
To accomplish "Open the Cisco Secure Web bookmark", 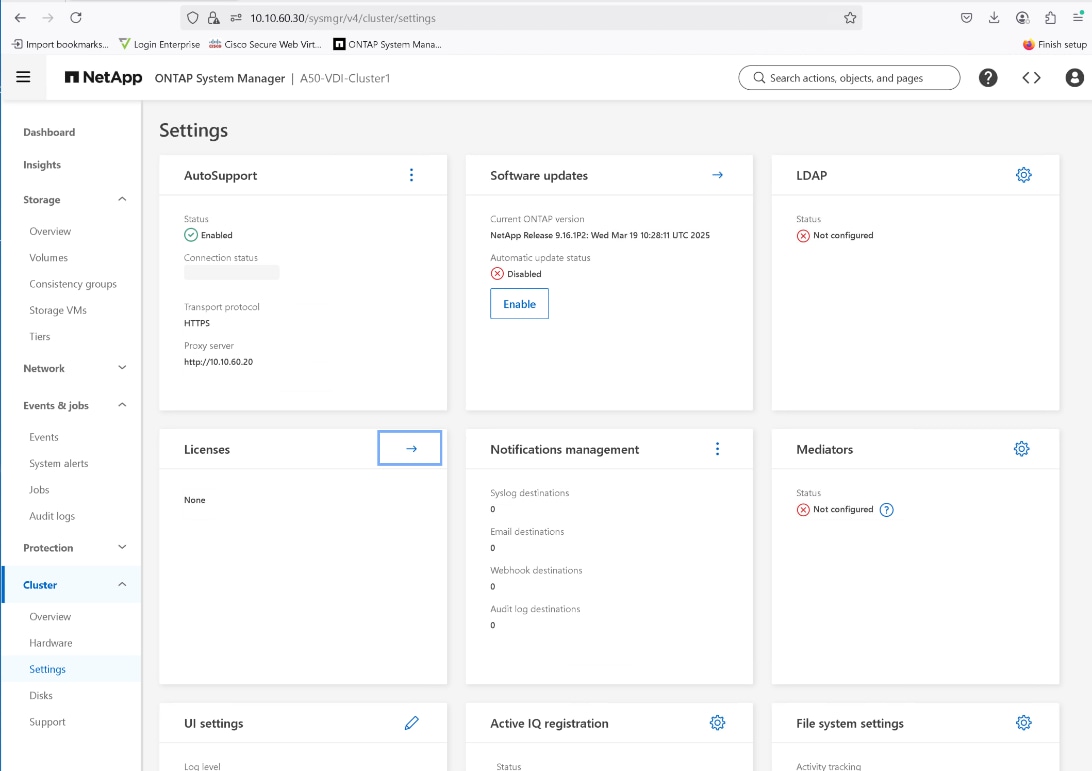I will click(265, 44).
